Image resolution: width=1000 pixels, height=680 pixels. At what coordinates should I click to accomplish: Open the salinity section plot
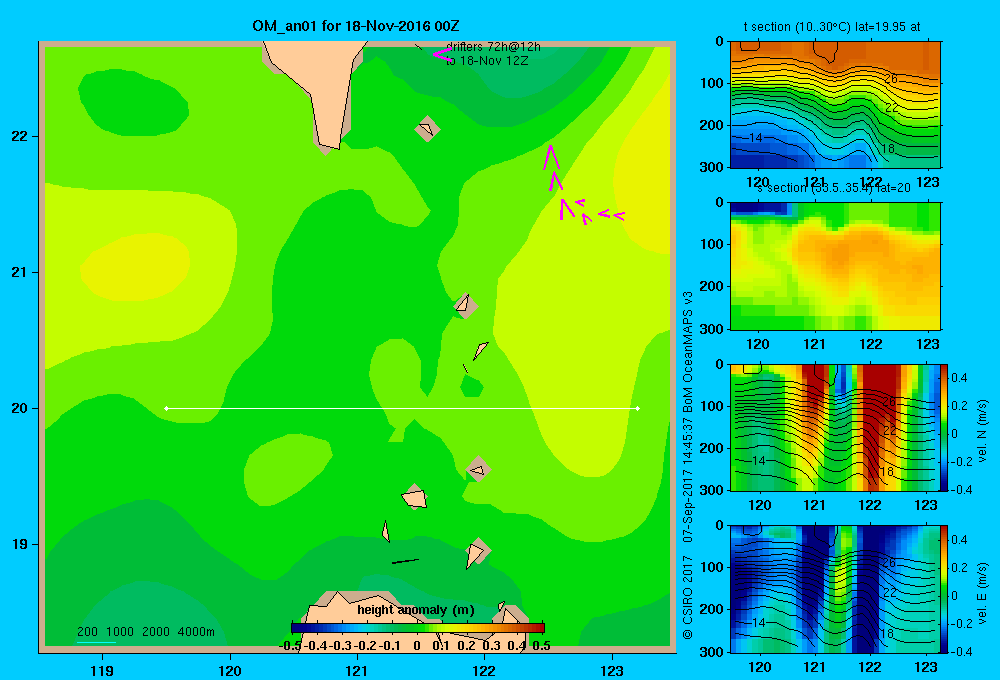click(835, 266)
